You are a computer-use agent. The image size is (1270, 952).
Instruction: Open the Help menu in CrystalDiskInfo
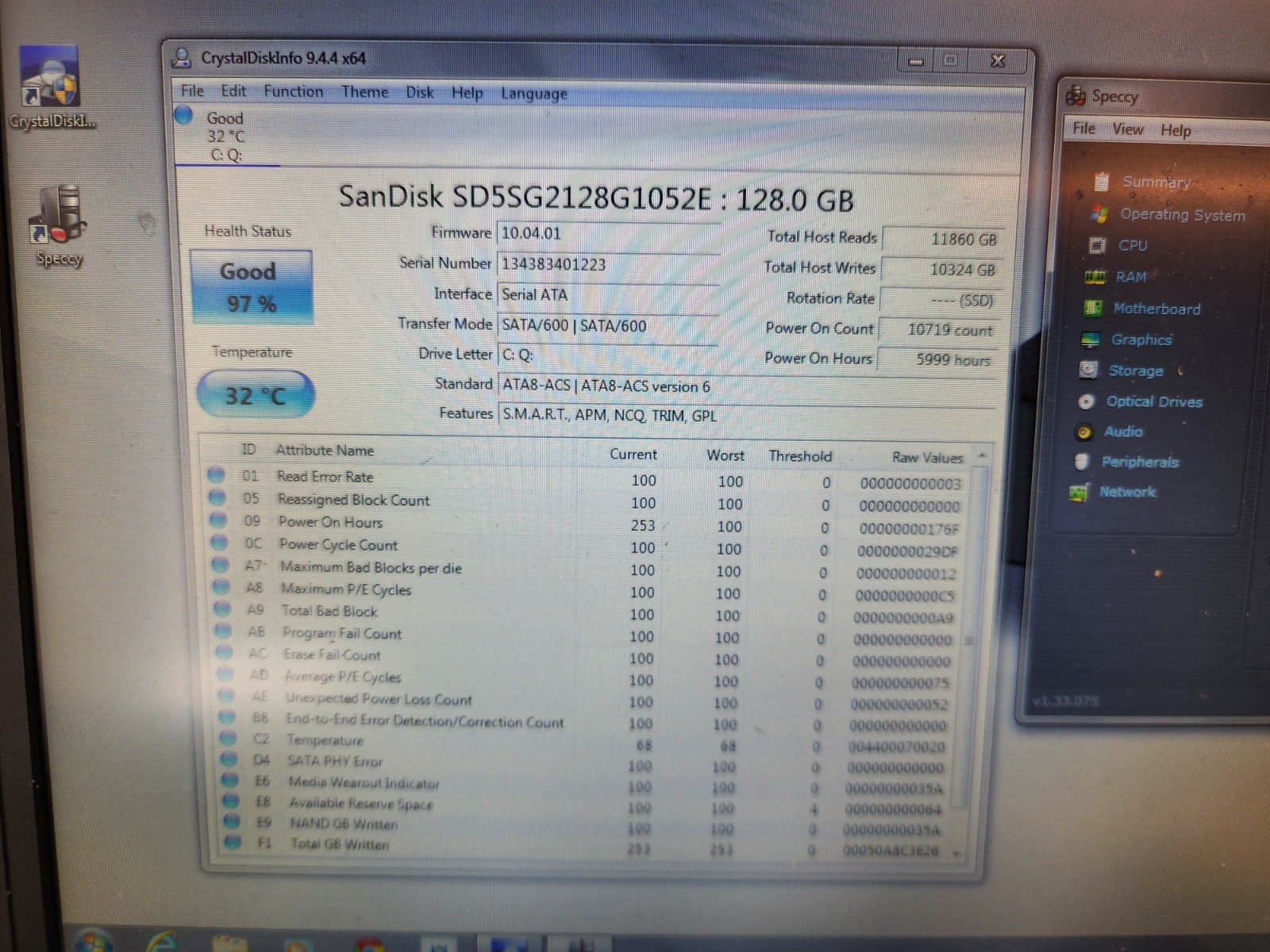(467, 93)
